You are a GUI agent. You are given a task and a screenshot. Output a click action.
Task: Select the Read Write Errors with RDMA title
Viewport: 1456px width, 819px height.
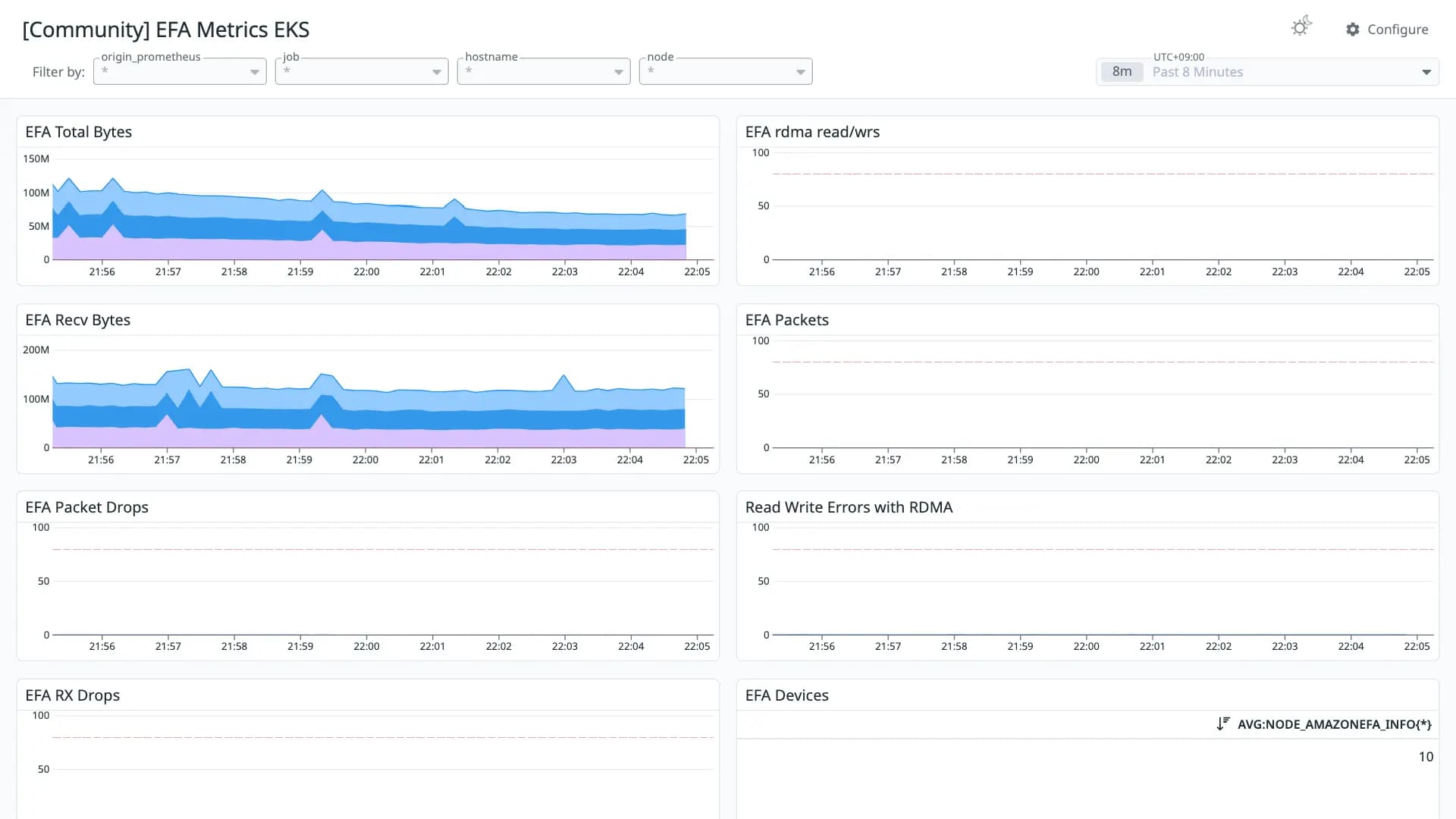pos(849,507)
